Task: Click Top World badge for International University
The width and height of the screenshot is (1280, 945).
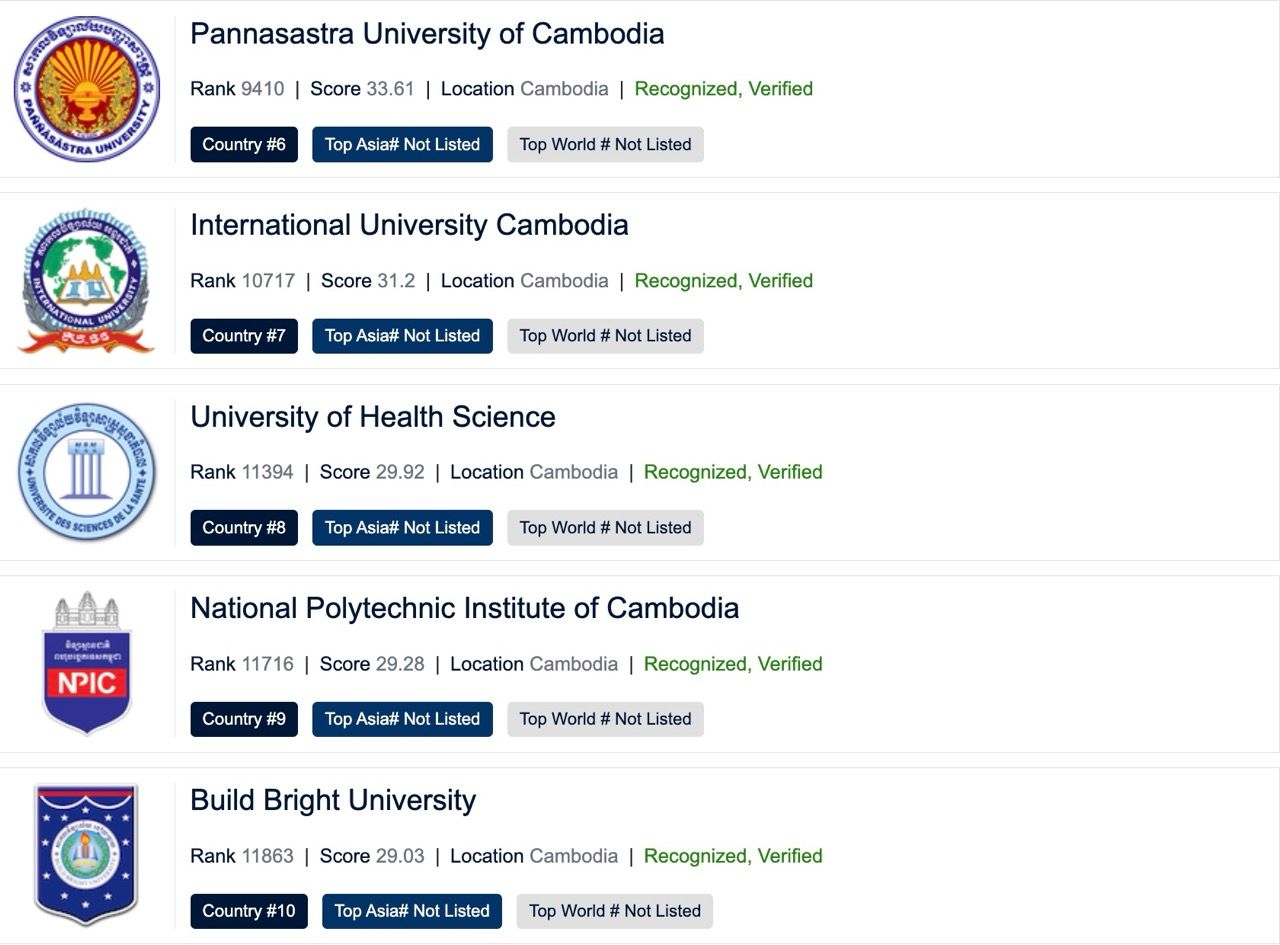Action: click(605, 336)
